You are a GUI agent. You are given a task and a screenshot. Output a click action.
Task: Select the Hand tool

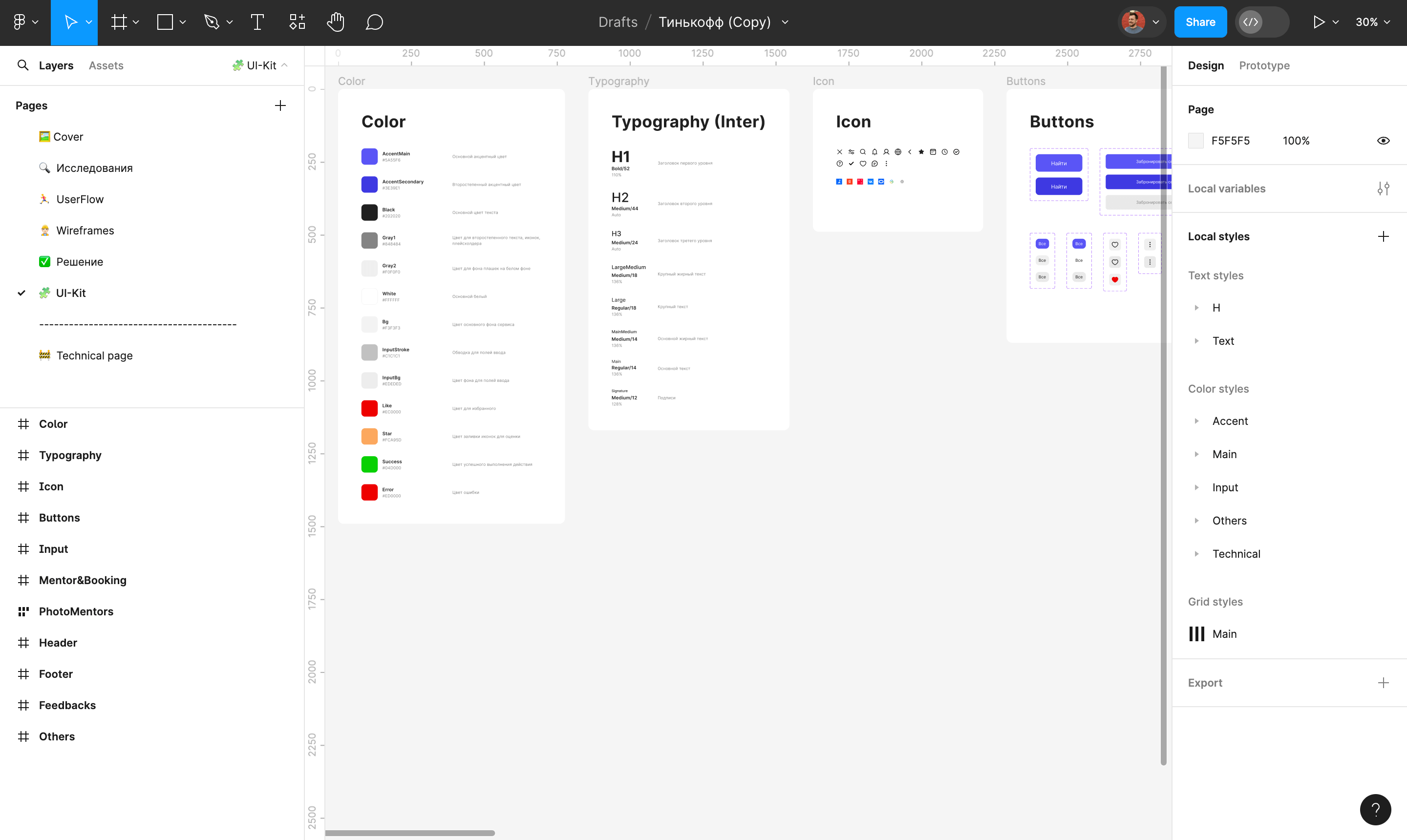[335, 22]
